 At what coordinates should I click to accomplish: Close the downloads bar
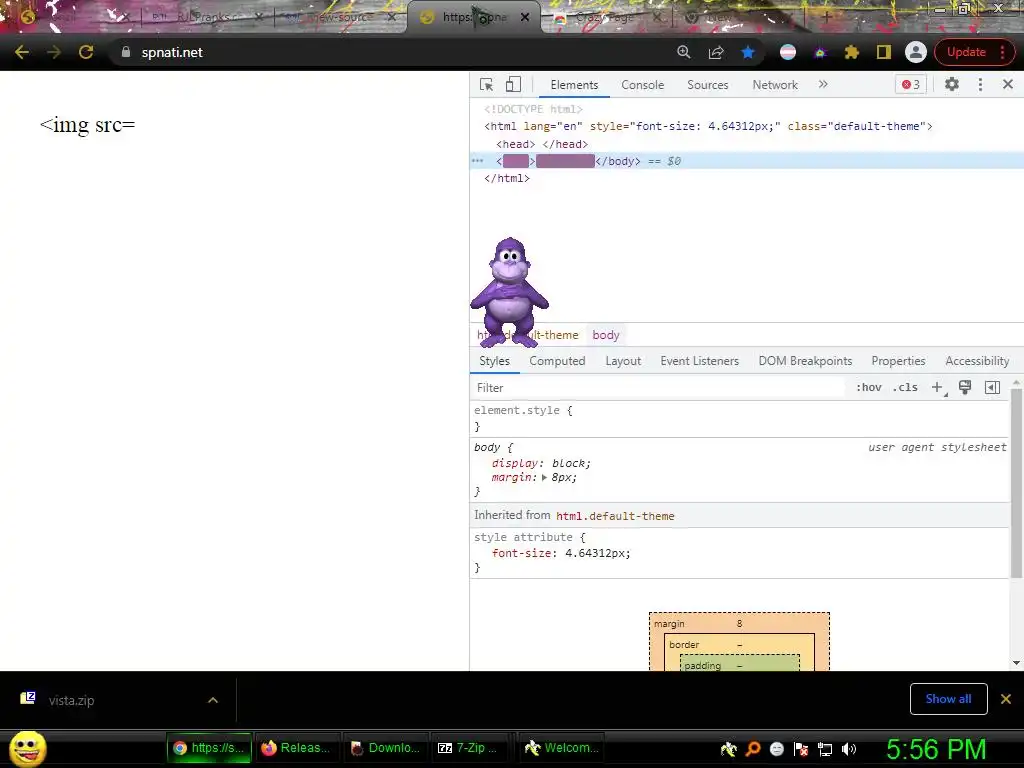pos(1006,699)
